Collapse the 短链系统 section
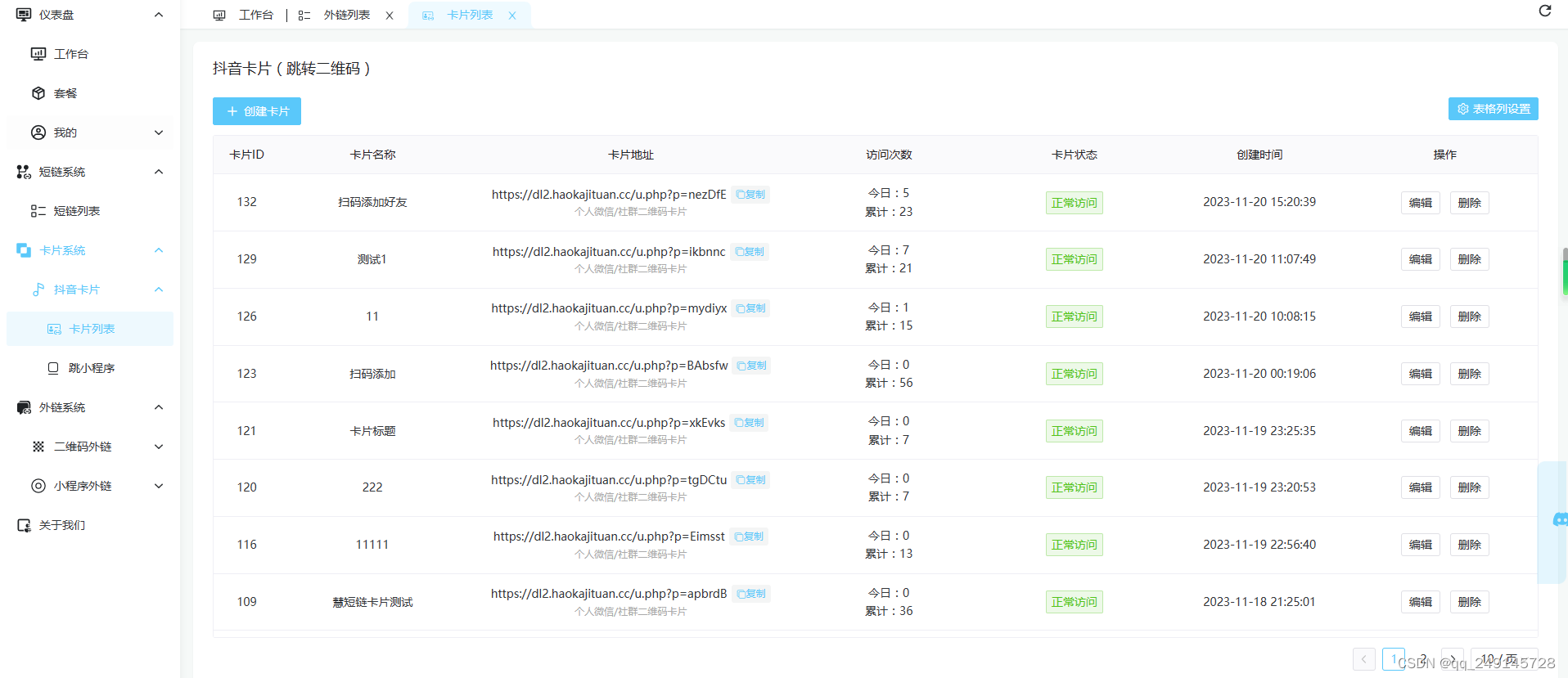The image size is (1568, 678). click(x=159, y=172)
